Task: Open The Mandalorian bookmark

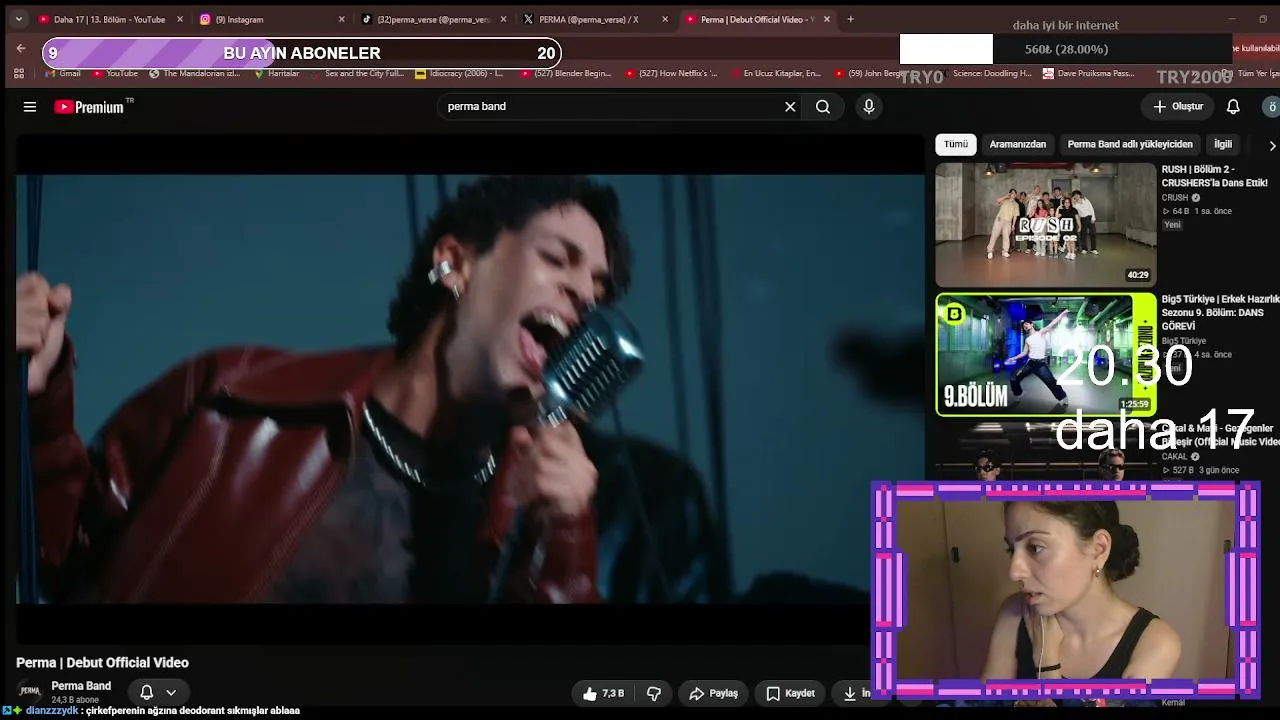Action: pyautogui.click(x=195, y=73)
